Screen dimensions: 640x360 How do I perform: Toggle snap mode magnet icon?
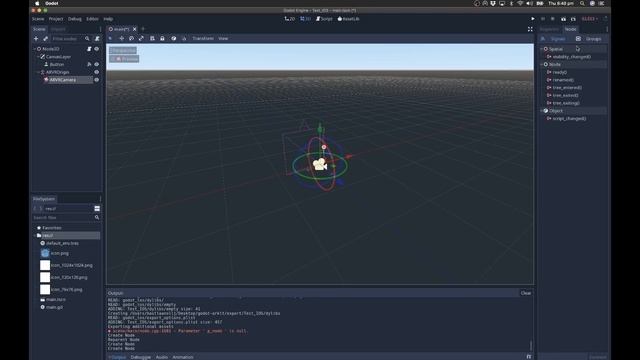[184, 38]
